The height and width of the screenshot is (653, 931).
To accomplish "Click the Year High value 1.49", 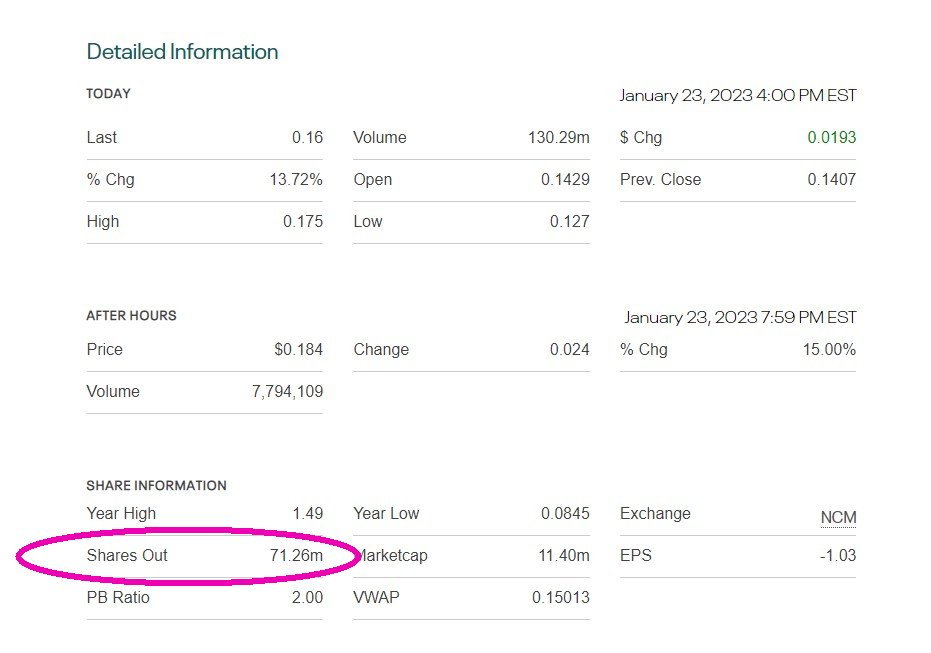I will (307, 513).
